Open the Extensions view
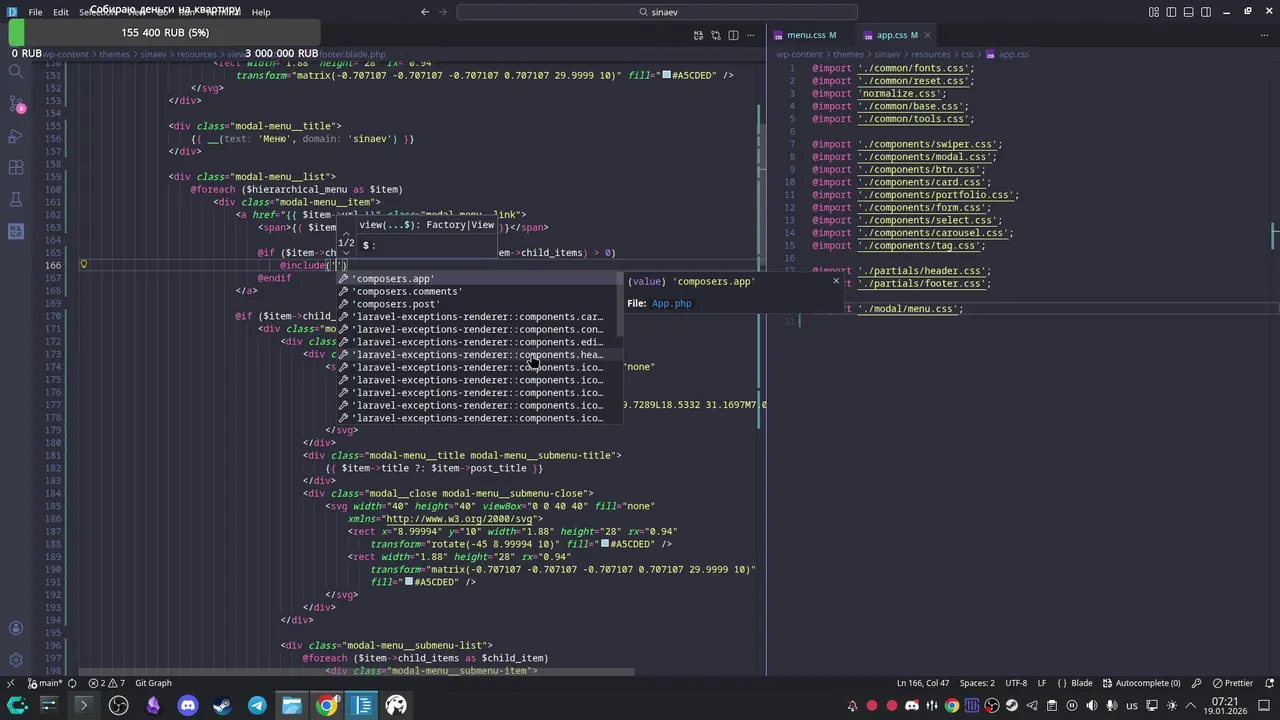 click(15, 168)
